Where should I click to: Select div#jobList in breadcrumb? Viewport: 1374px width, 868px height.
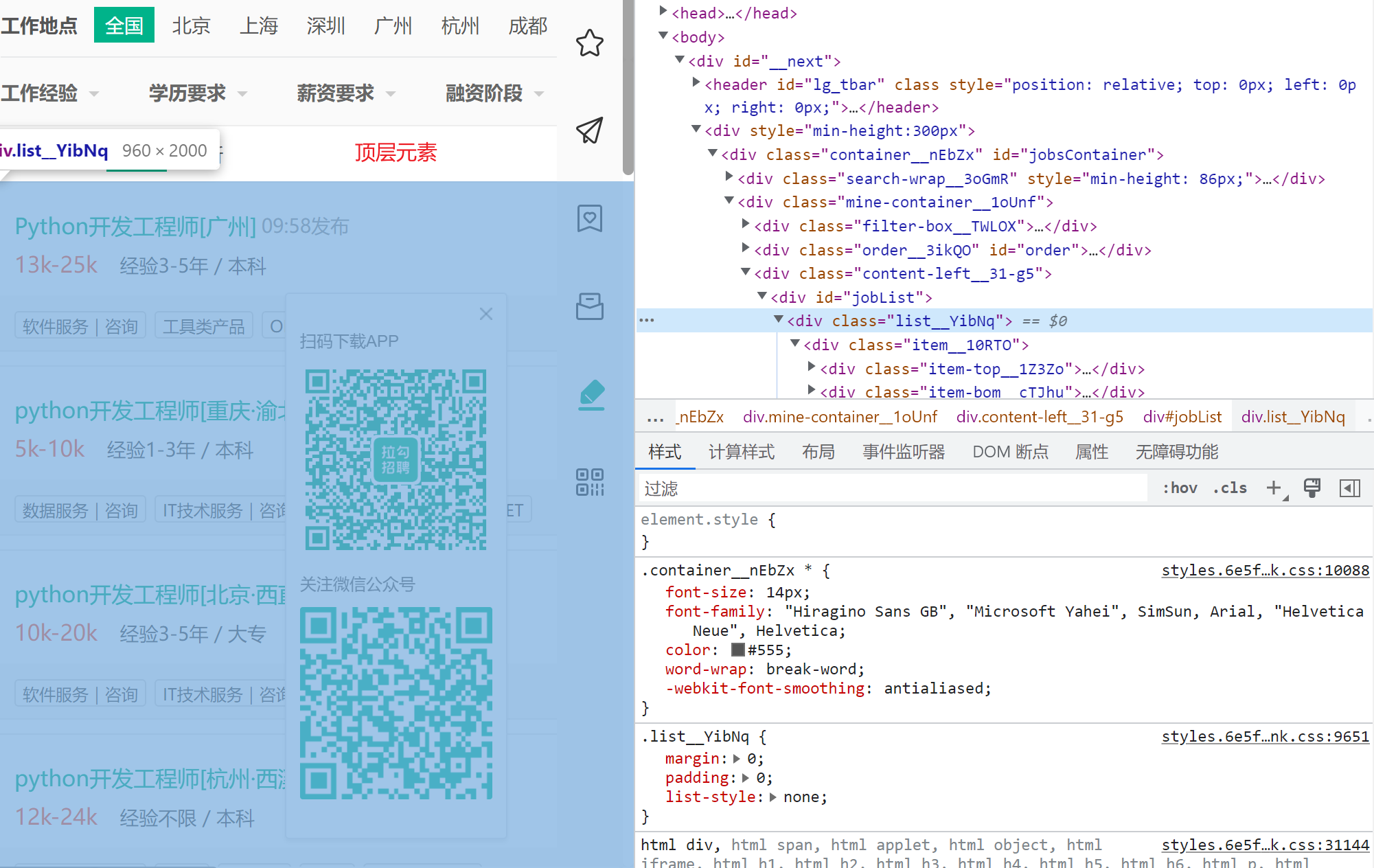1182,418
